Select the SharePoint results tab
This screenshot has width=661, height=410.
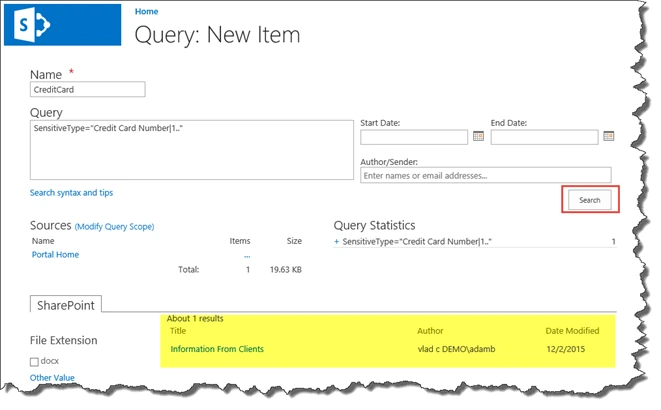click(66, 305)
